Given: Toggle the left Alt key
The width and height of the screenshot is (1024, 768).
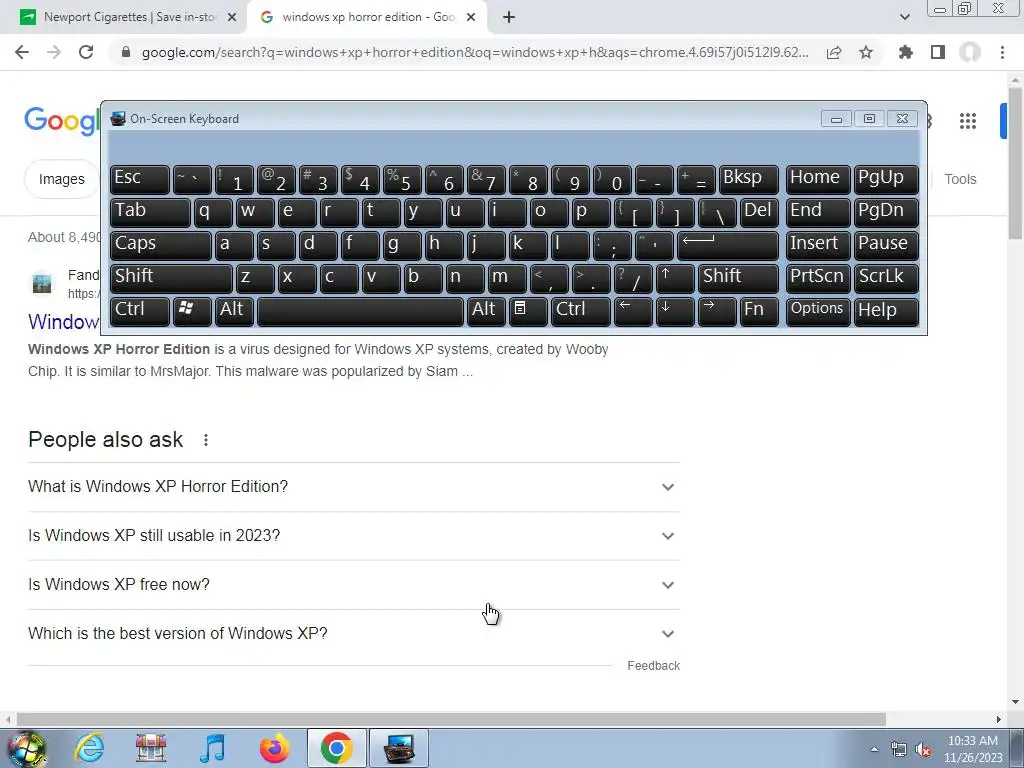Looking at the screenshot, I should (x=234, y=311).
